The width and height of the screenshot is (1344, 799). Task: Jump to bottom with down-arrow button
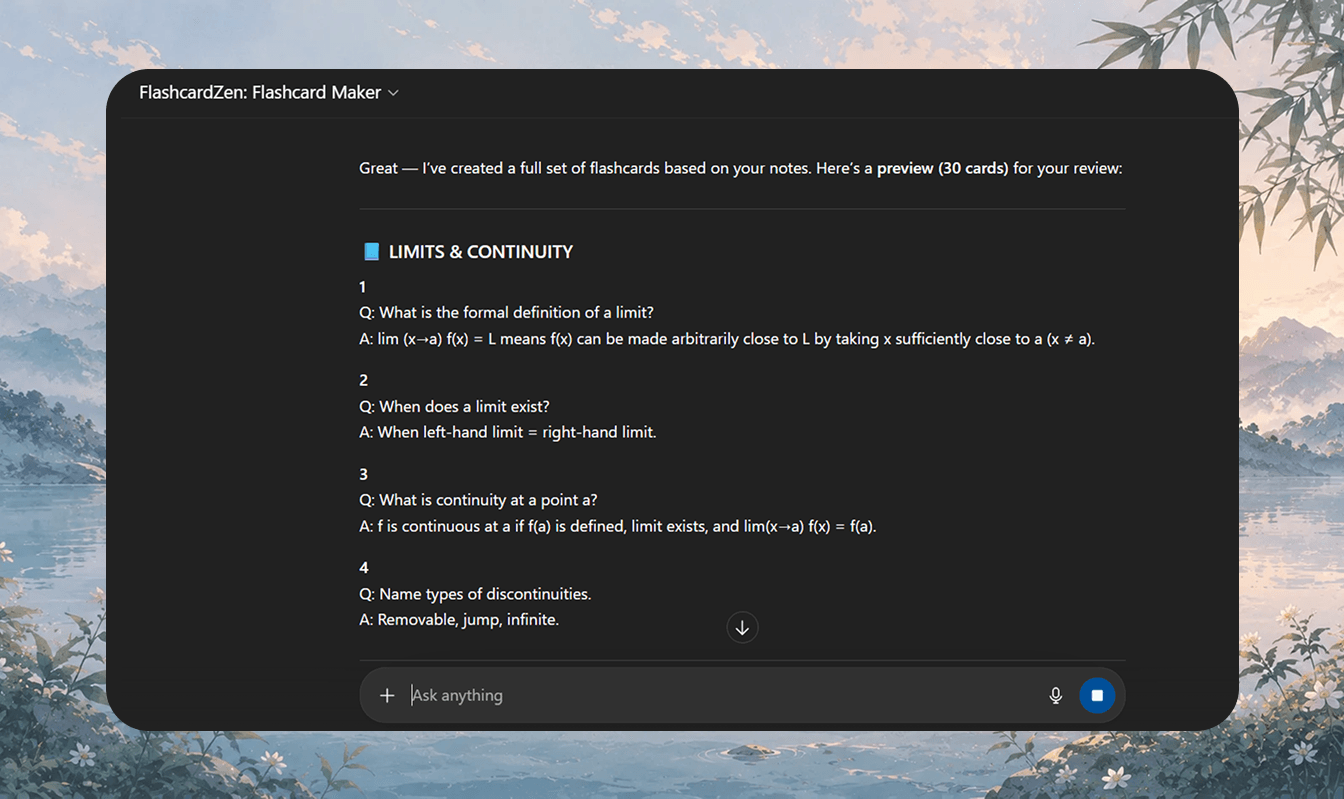tap(742, 628)
